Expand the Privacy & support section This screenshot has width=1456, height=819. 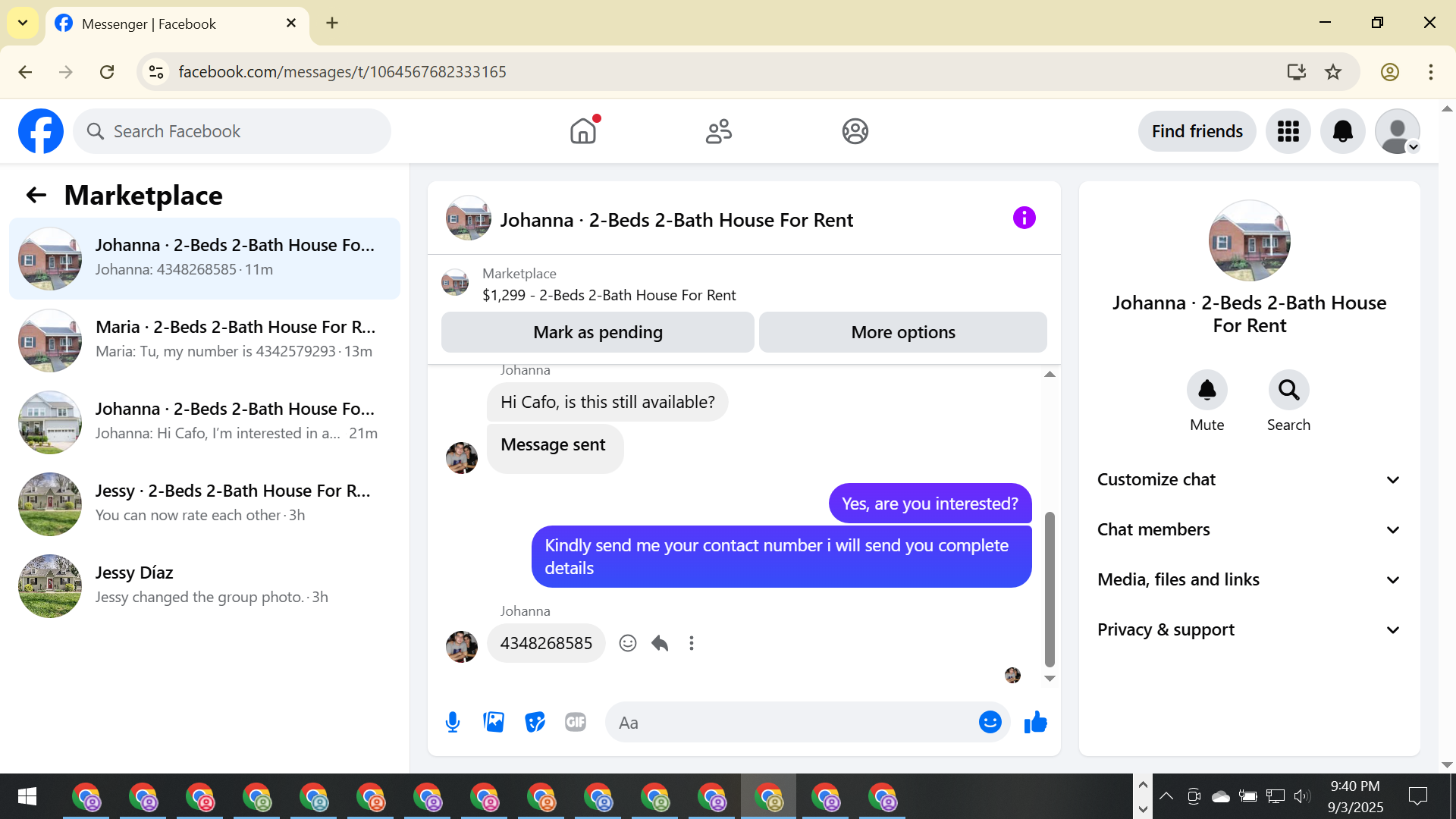pos(1249,629)
